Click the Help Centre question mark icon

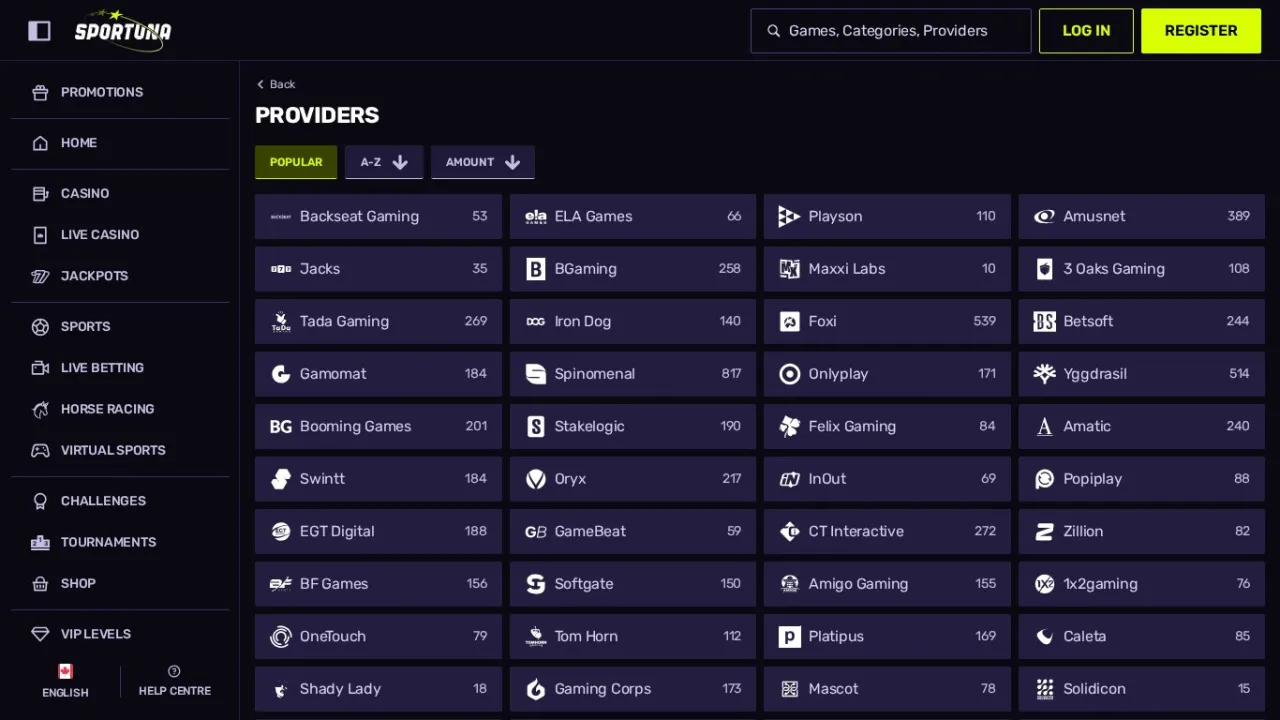pyautogui.click(x=174, y=671)
